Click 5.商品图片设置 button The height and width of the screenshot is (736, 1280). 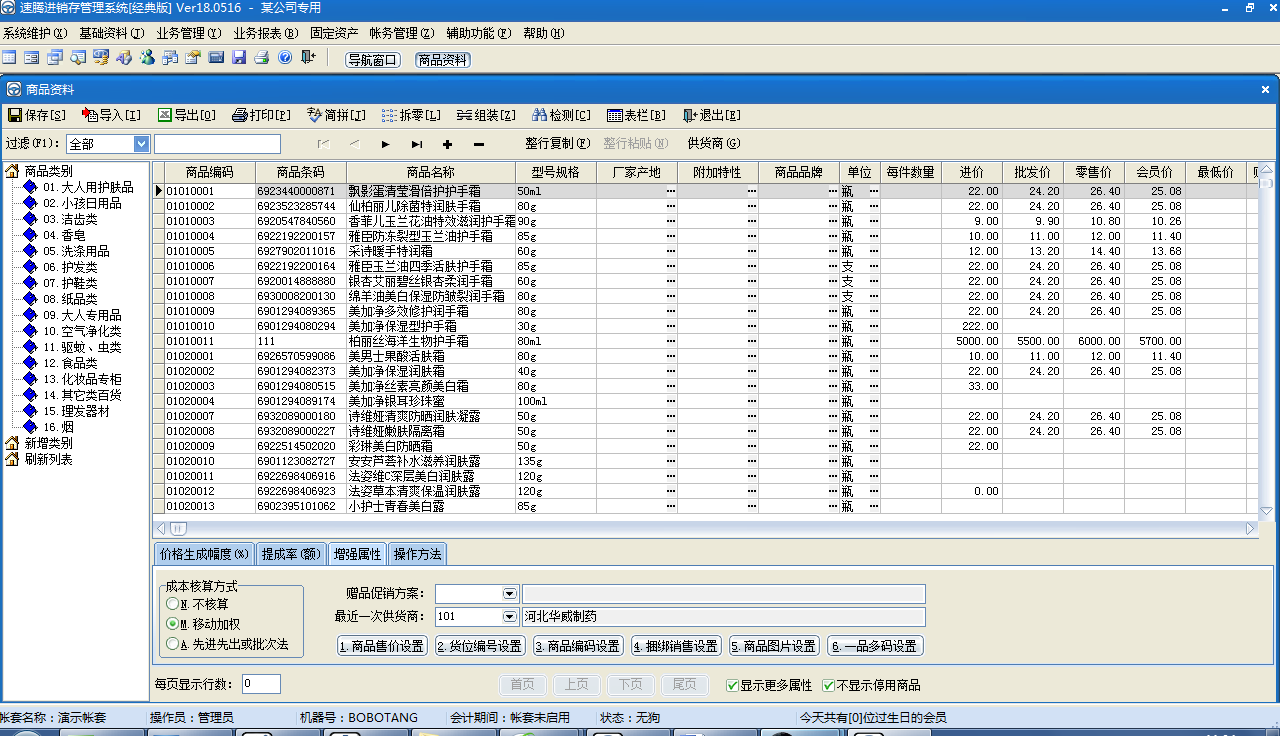pos(774,646)
